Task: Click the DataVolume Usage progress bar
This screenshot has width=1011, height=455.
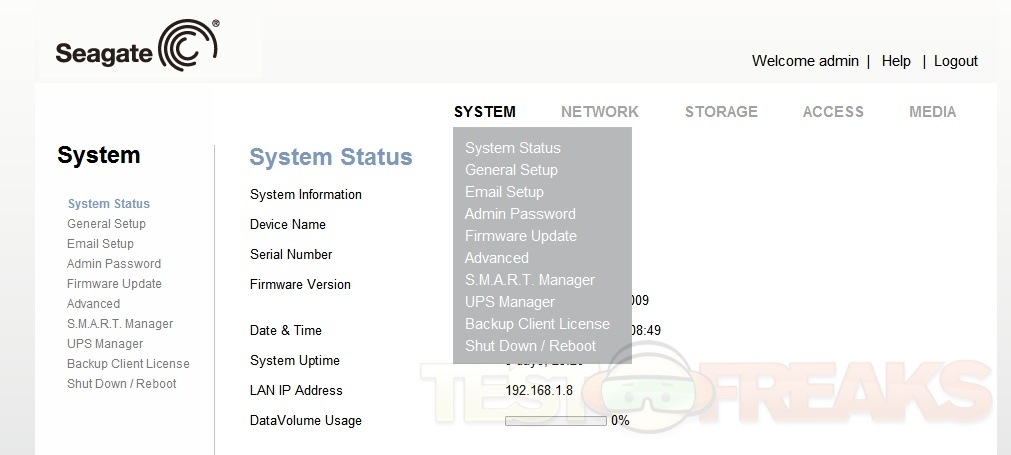Action: pos(555,421)
